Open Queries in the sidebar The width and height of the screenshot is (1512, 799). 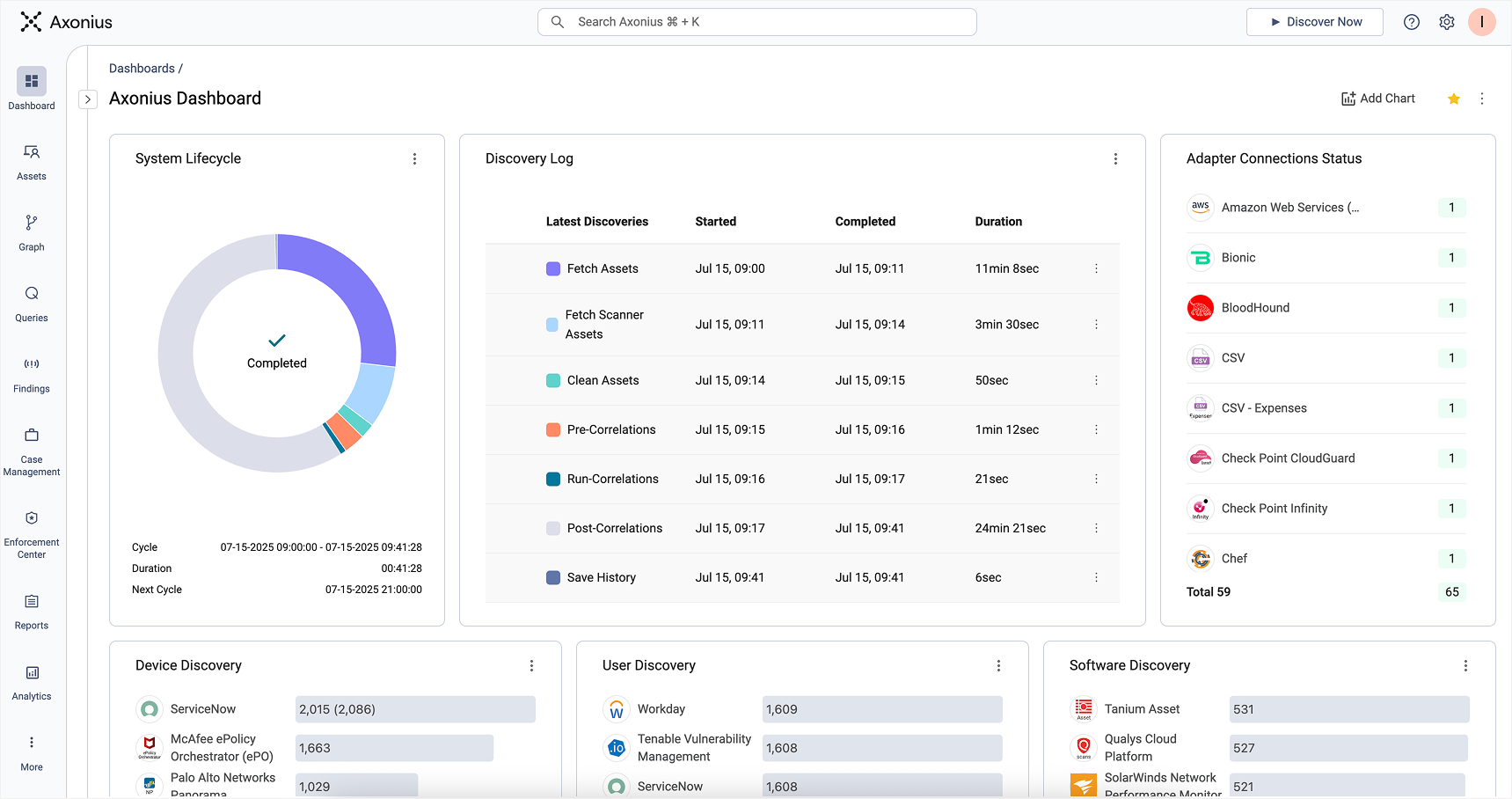[32, 304]
